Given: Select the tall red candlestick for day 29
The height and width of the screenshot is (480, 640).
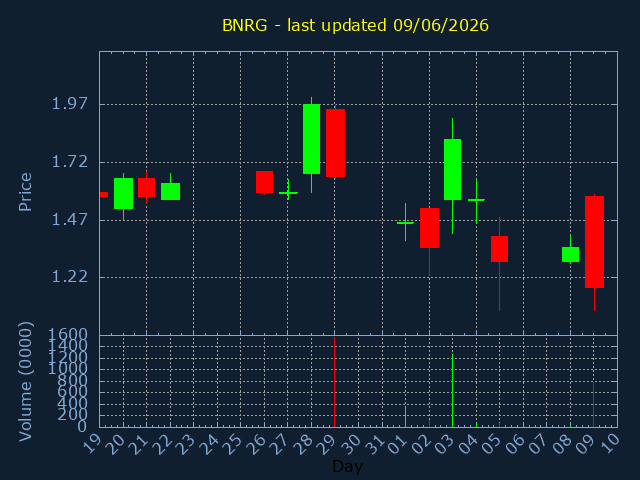Looking at the screenshot, I should pyautogui.click(x=336, y=143).
